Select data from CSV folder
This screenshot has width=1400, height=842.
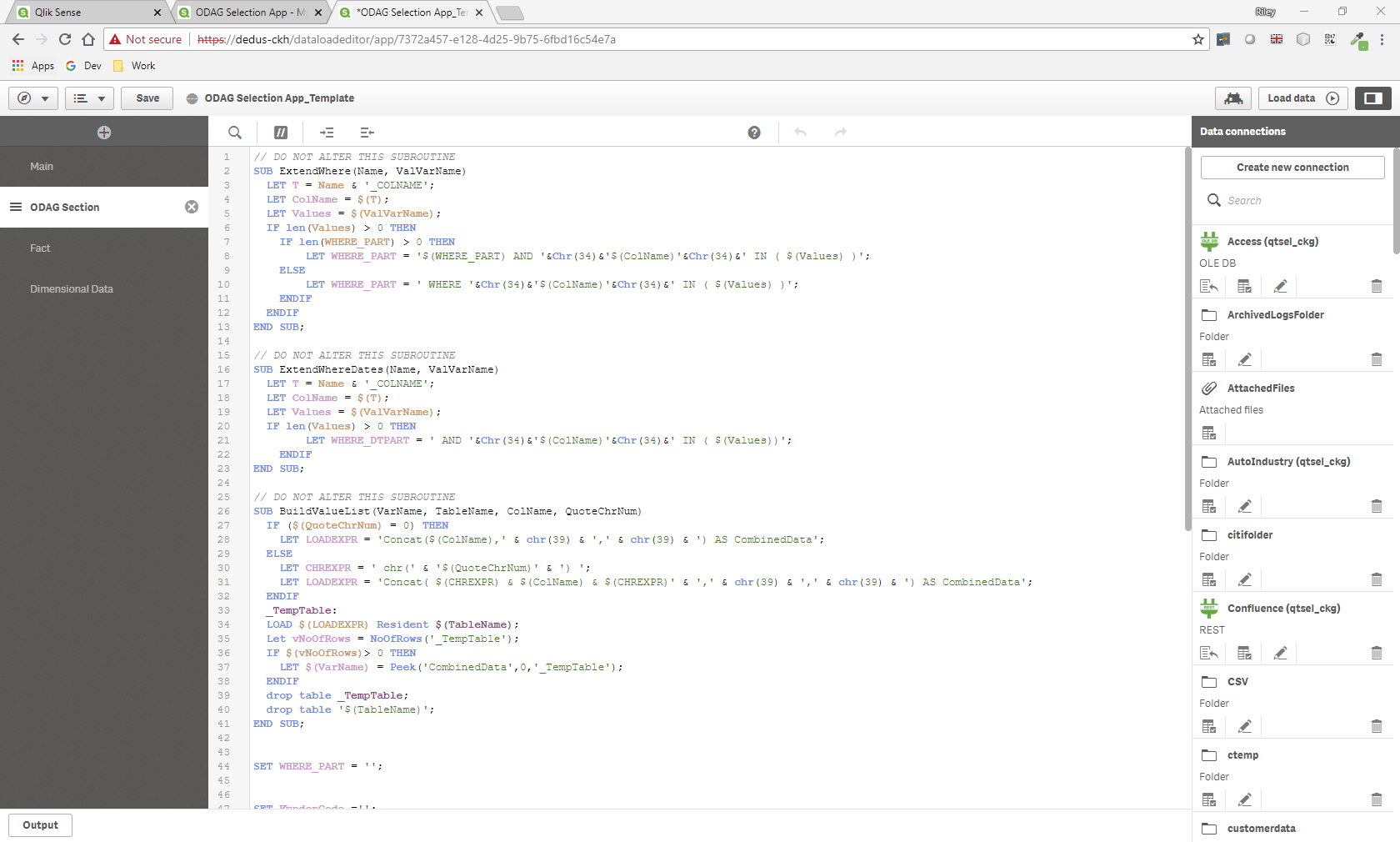[x=1209, y=726]
